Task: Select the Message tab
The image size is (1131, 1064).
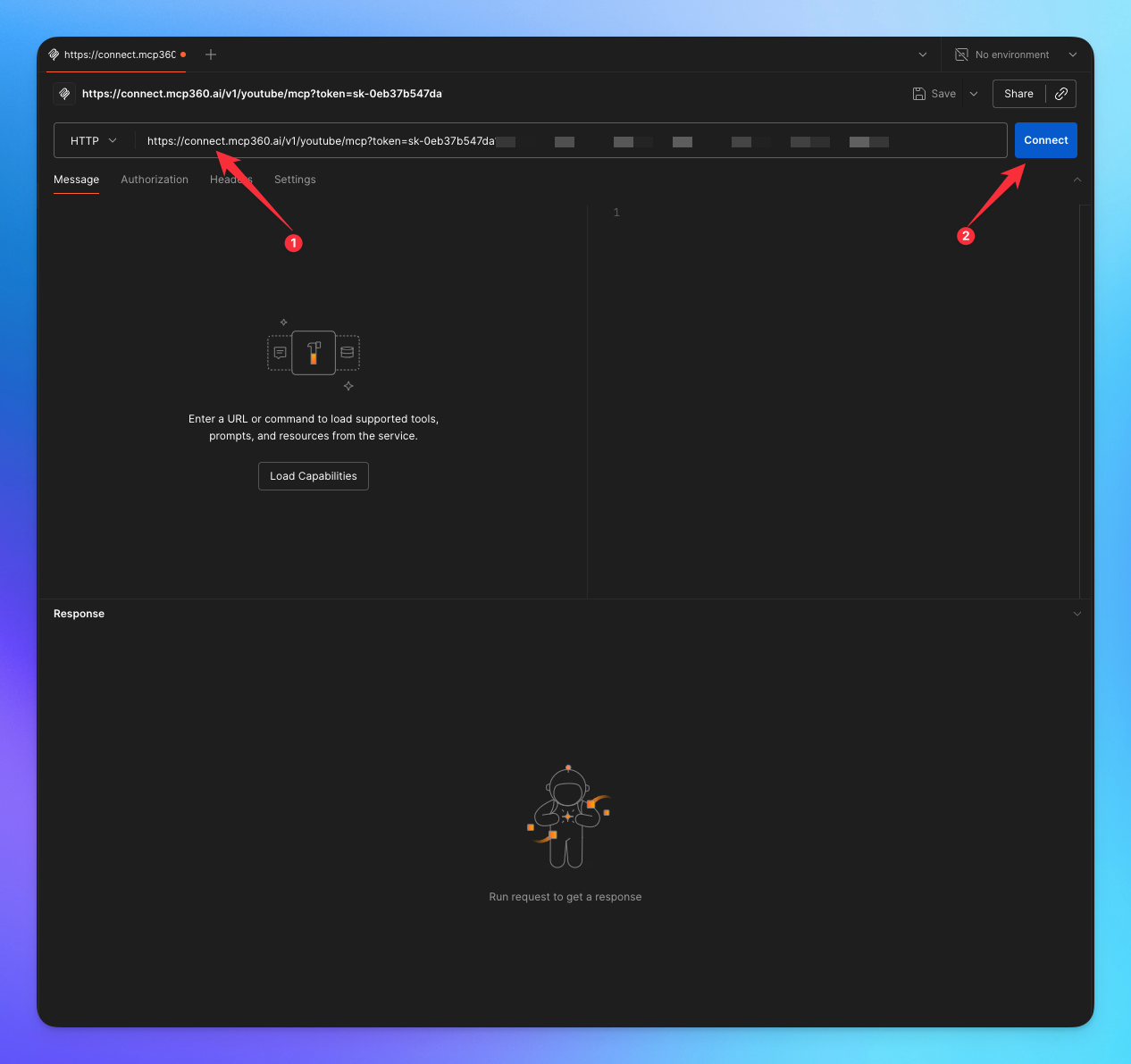Action: click(x=76, y=180)
